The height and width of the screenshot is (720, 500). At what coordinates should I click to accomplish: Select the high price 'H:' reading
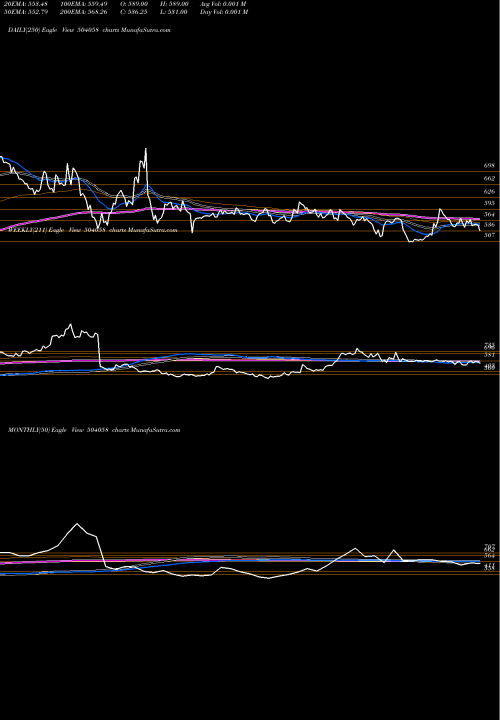click(x=174, y=4)
